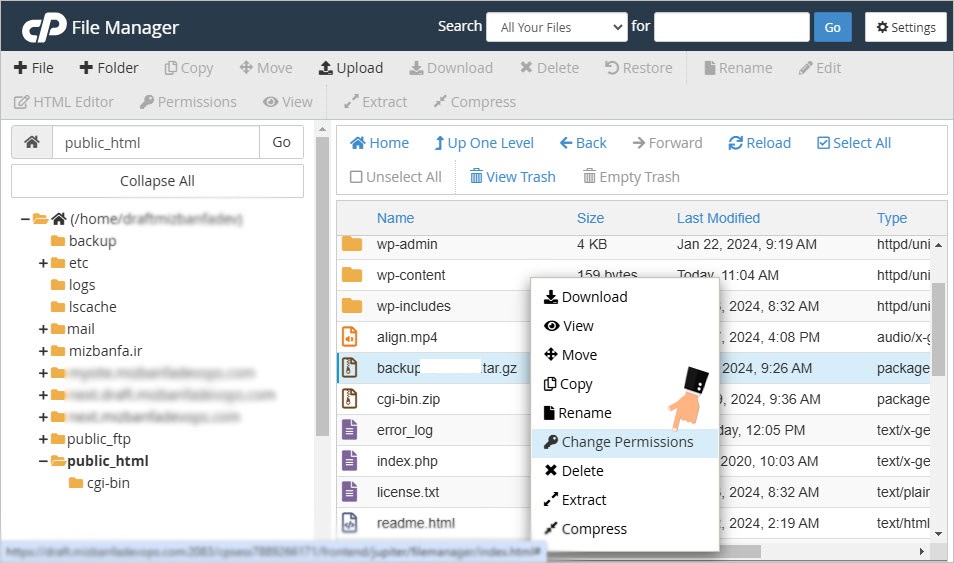
Task: Open the Settings button
Action: (905, 27)
